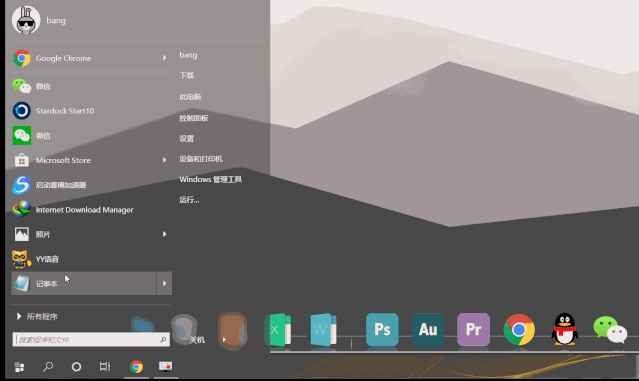The height and width of the screenshot is (381, 639).
Task: Expand 所有程序 programs list
Action: pos(37,317)
